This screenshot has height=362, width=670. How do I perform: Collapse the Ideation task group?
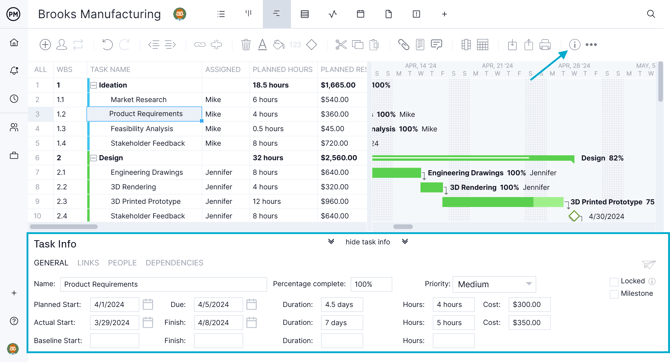pyautogui.click(x=94, y=85)
